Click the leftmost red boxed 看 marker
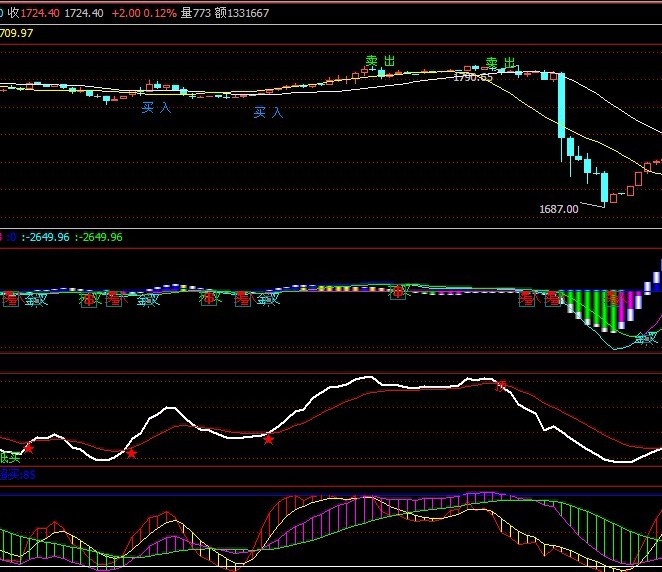 point(11,300)
